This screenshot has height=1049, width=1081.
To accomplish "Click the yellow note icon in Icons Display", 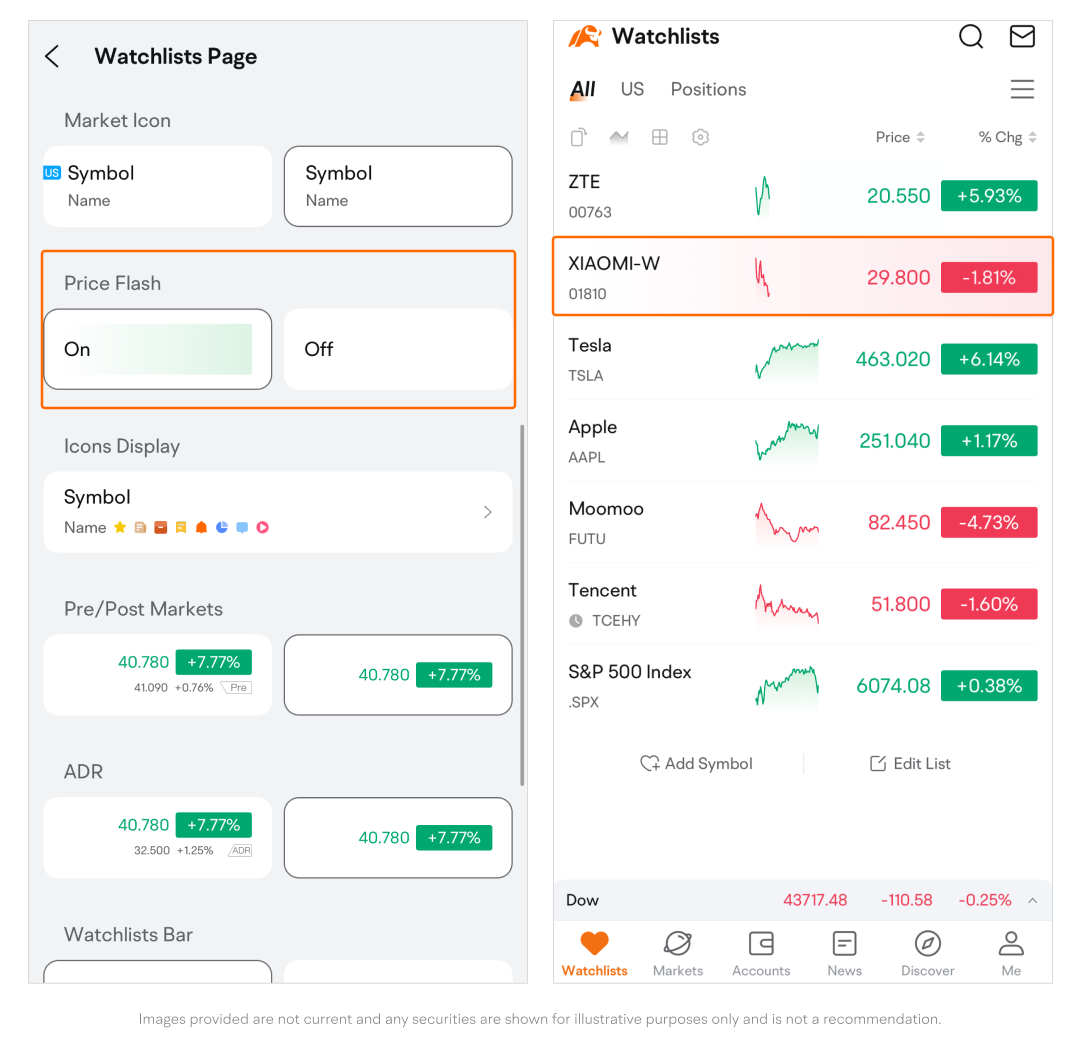I will [181, 527].
